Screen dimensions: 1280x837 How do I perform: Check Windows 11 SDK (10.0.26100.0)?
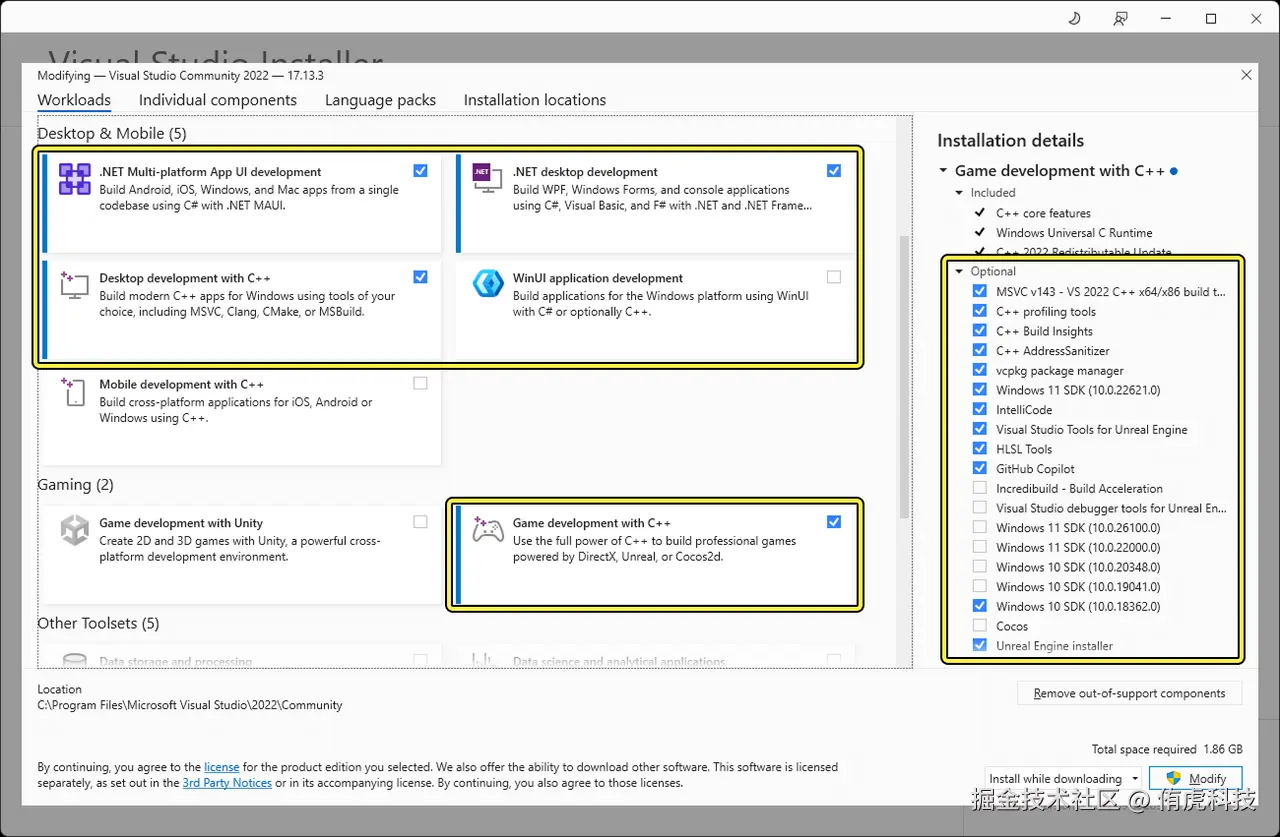click(x=979, y=527)
